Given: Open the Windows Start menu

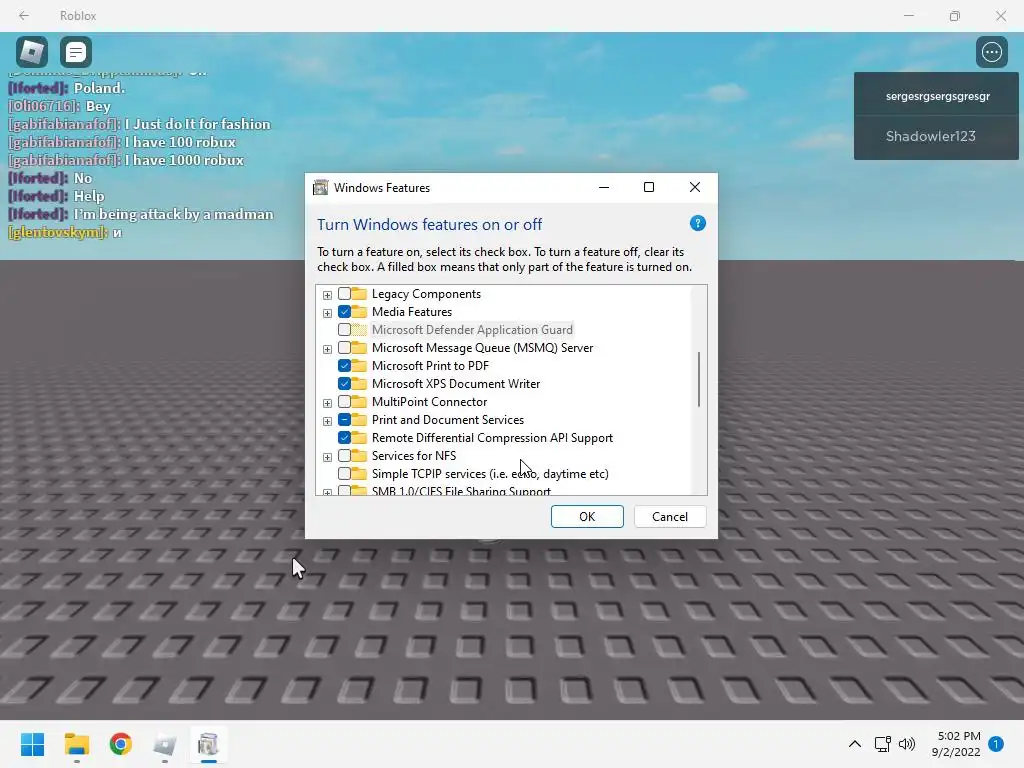Looking at the screenshot, I should [32, 744].
